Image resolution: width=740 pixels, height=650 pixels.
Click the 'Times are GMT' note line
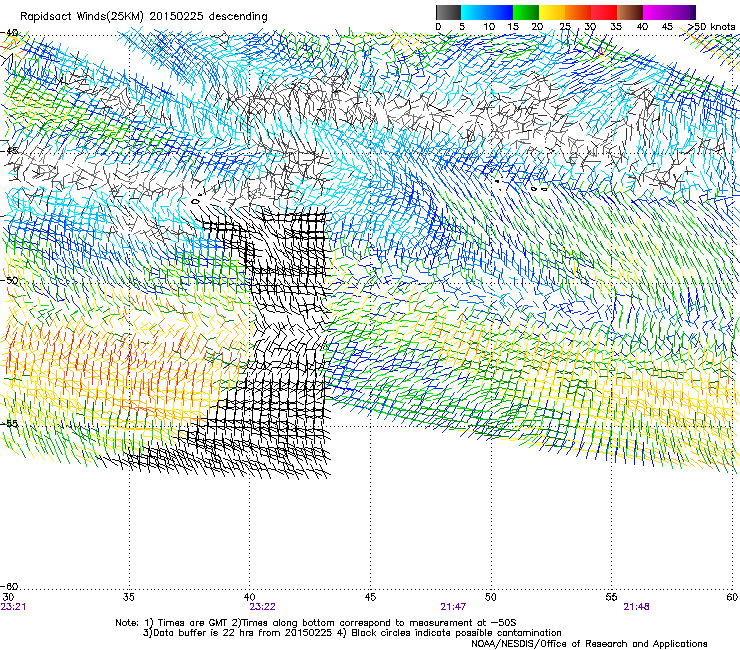point(316,623)
